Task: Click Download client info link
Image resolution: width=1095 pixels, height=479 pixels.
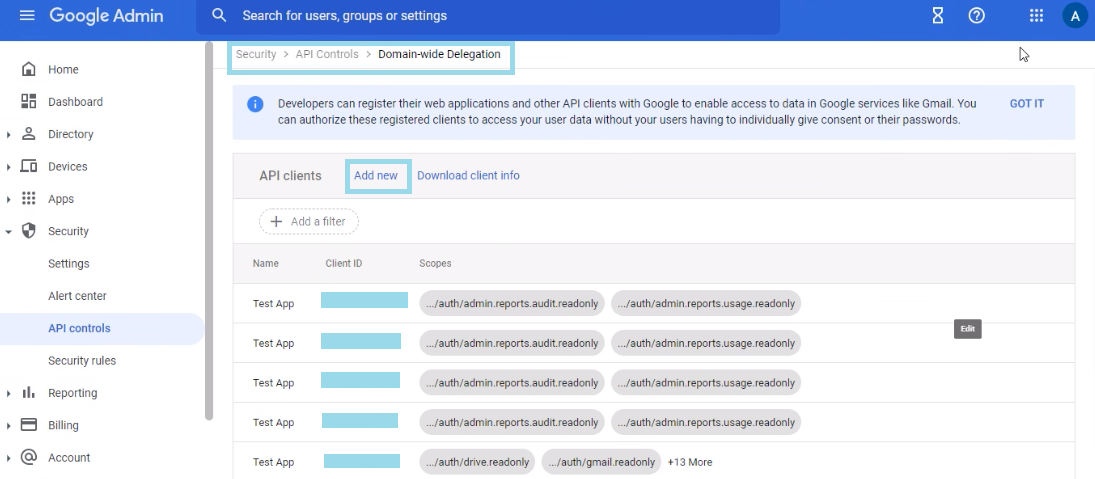Action: (468, 176)
